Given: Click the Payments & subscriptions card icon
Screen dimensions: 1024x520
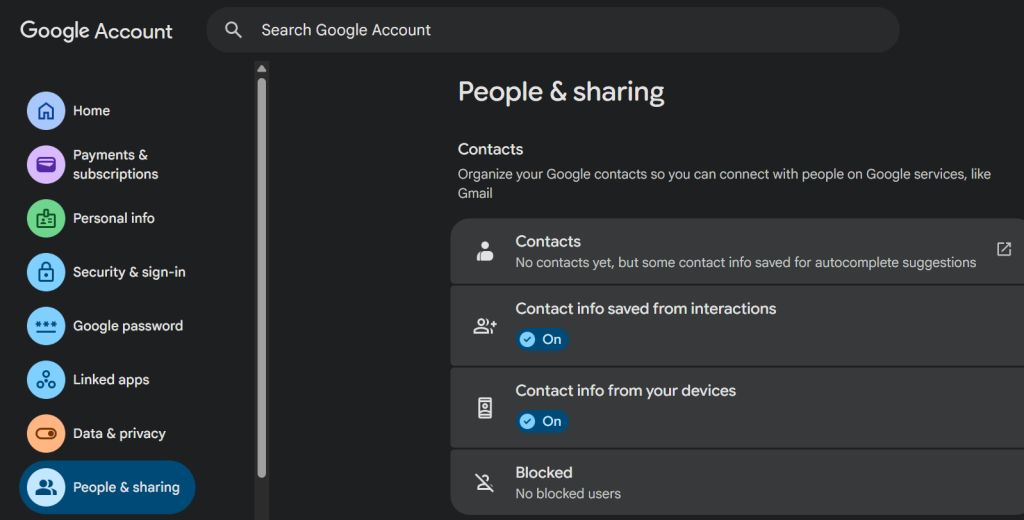Looking at the screenshot, I should point(46,165).
